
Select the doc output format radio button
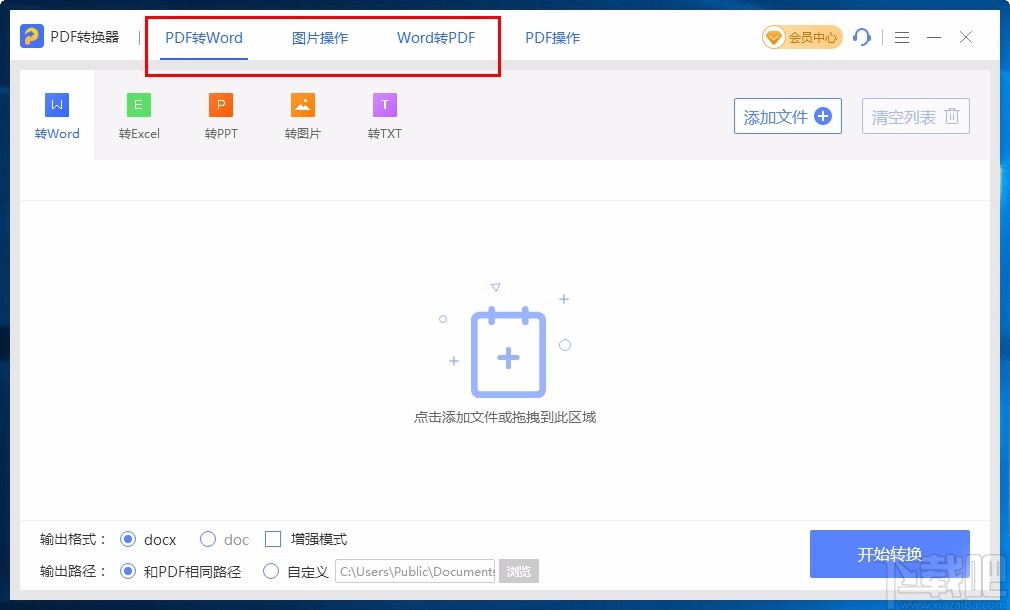coord(207,539)
